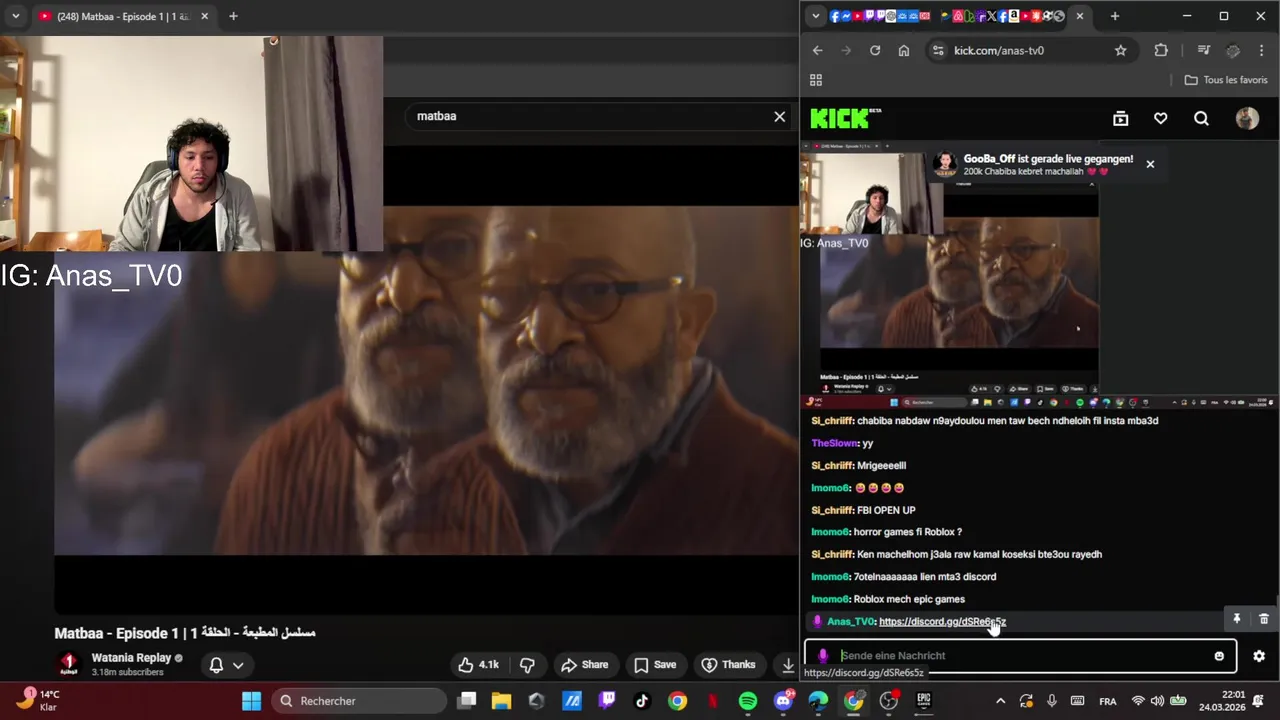Dismiss the GooBa_Off live notification
1280x720 pixels.
coord(1150,164)
